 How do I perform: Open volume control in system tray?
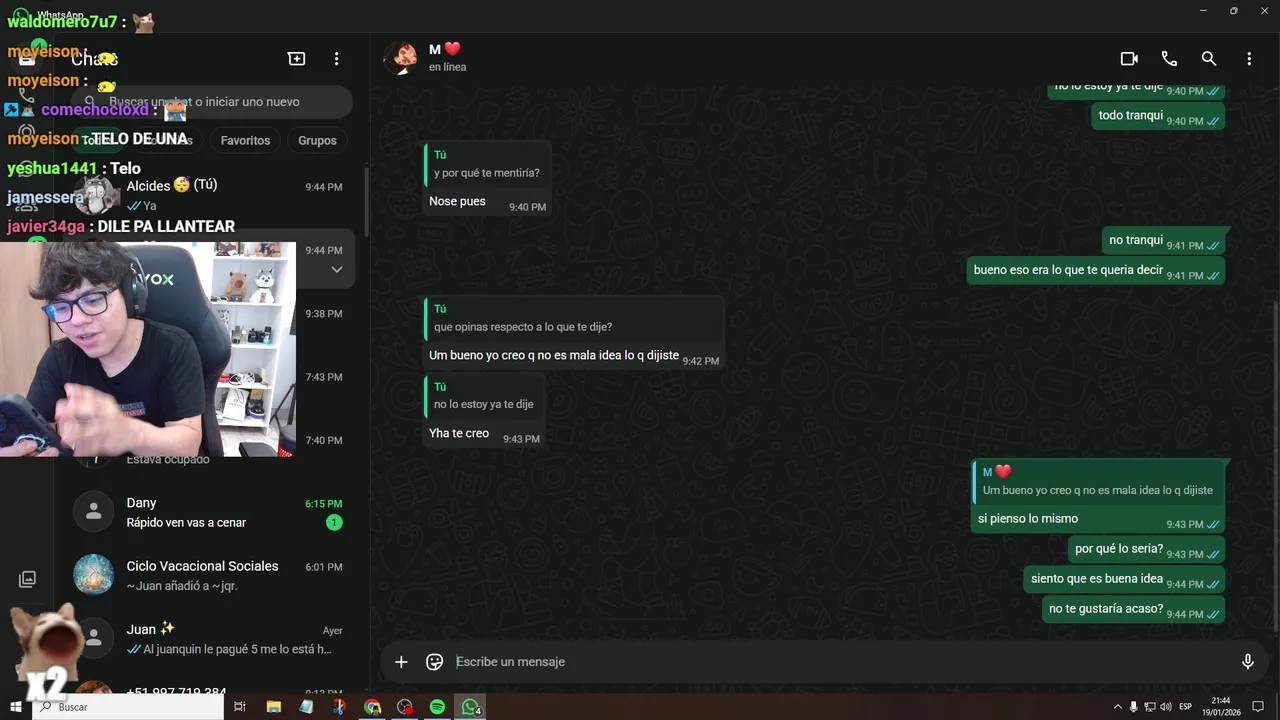(1165, 707)
